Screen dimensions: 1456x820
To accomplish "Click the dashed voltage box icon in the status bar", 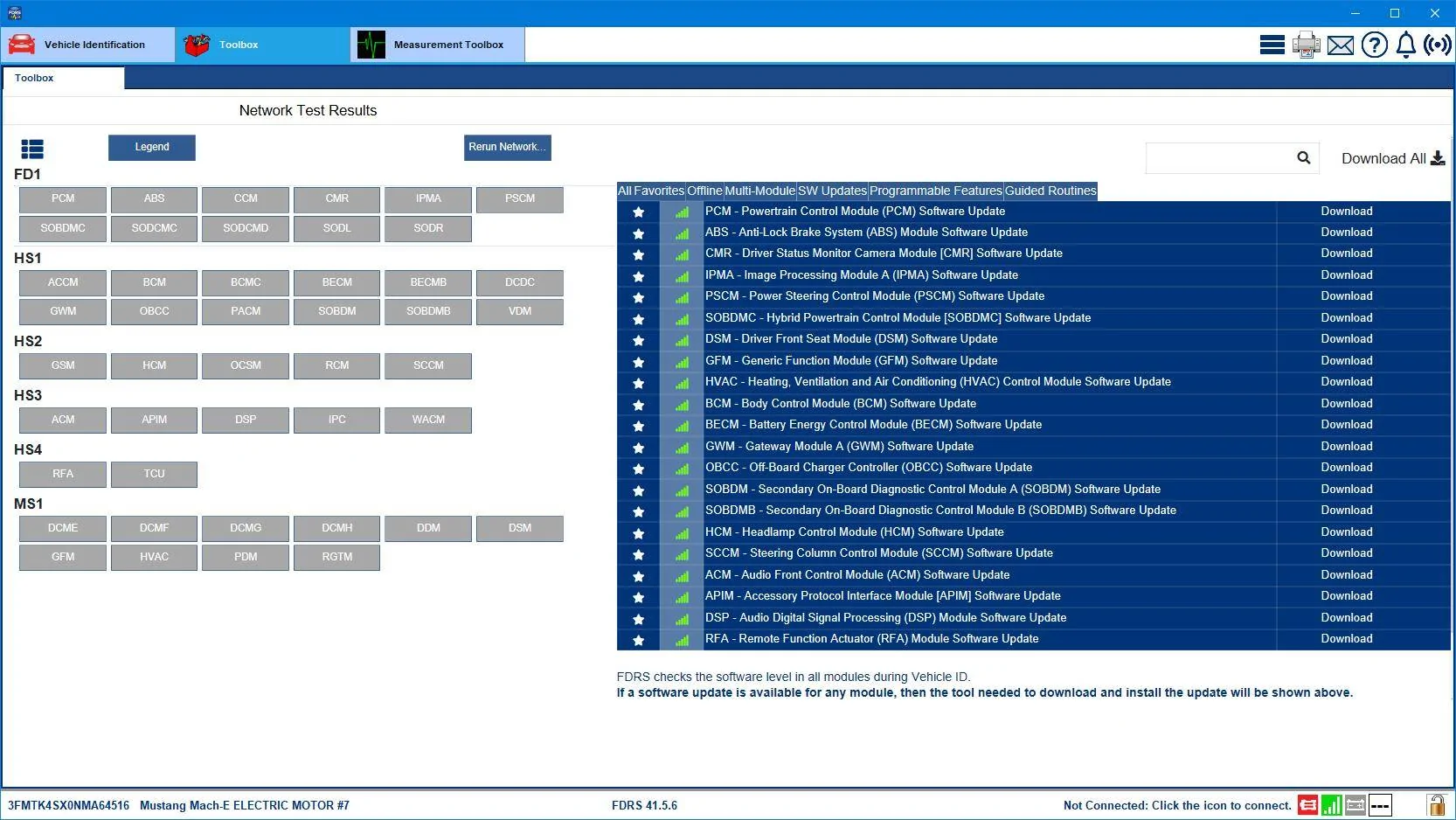I will 1380,805.
